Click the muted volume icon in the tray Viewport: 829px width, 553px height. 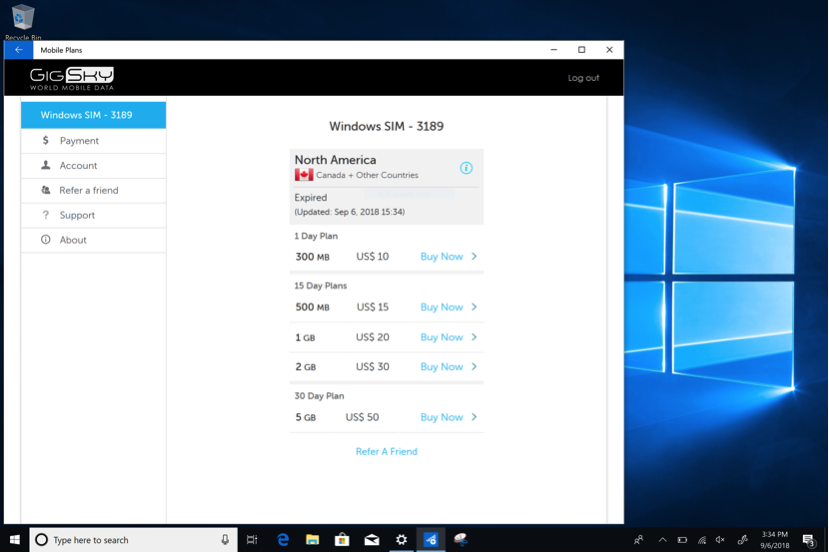tap(720, 540)
